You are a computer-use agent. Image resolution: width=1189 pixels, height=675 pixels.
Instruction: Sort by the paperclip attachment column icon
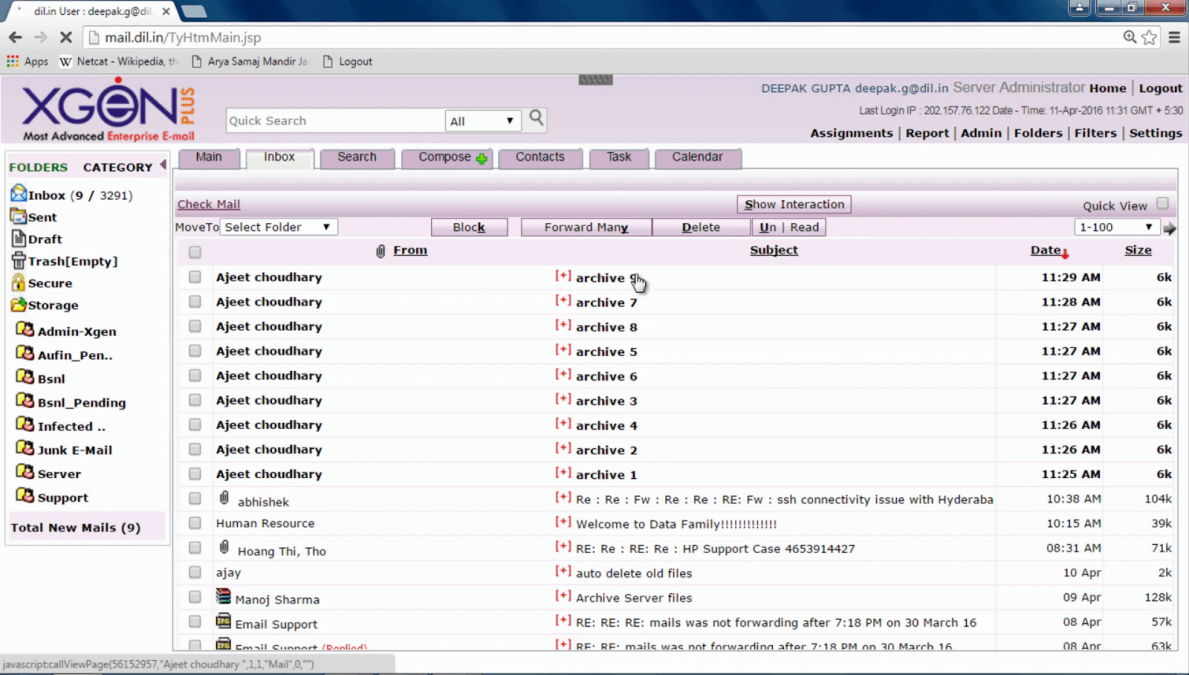[x=380, y=250]
